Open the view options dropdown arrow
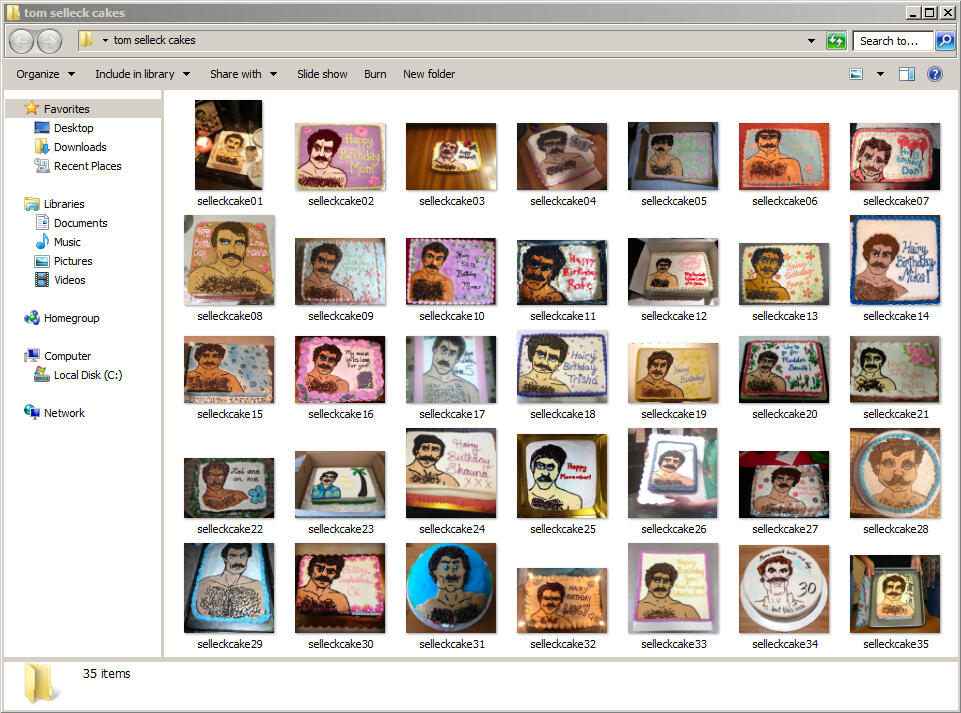 click(x=880, y=74)
